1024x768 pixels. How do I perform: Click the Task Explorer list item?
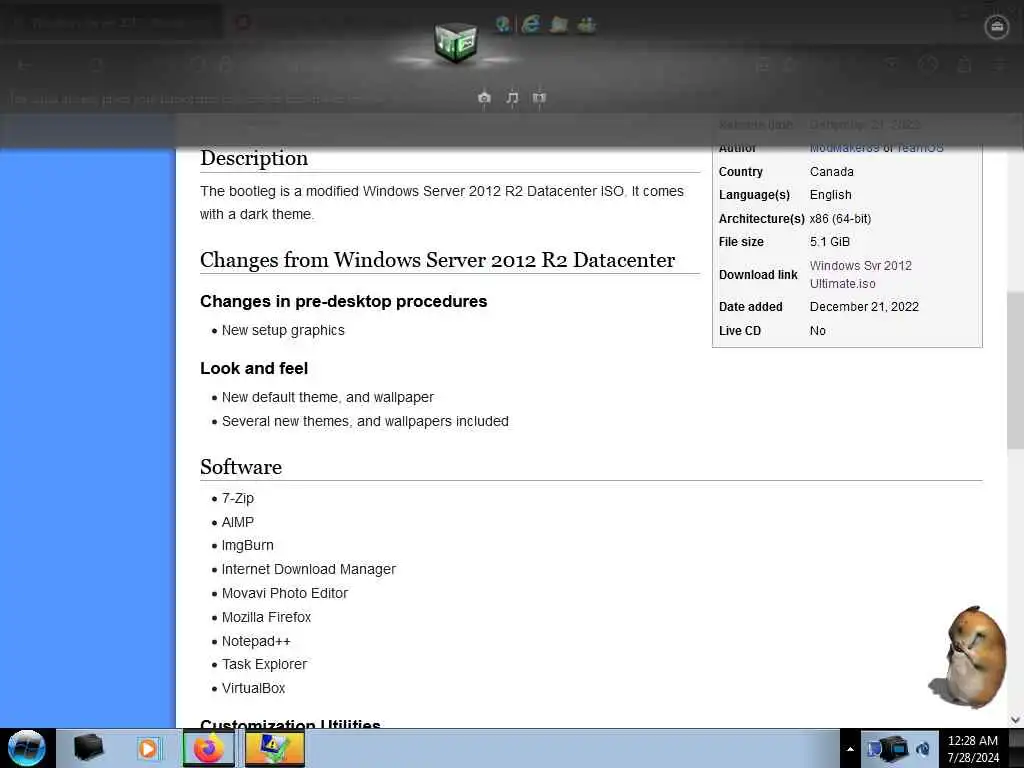pyautogui.click(x=264, y=664)
